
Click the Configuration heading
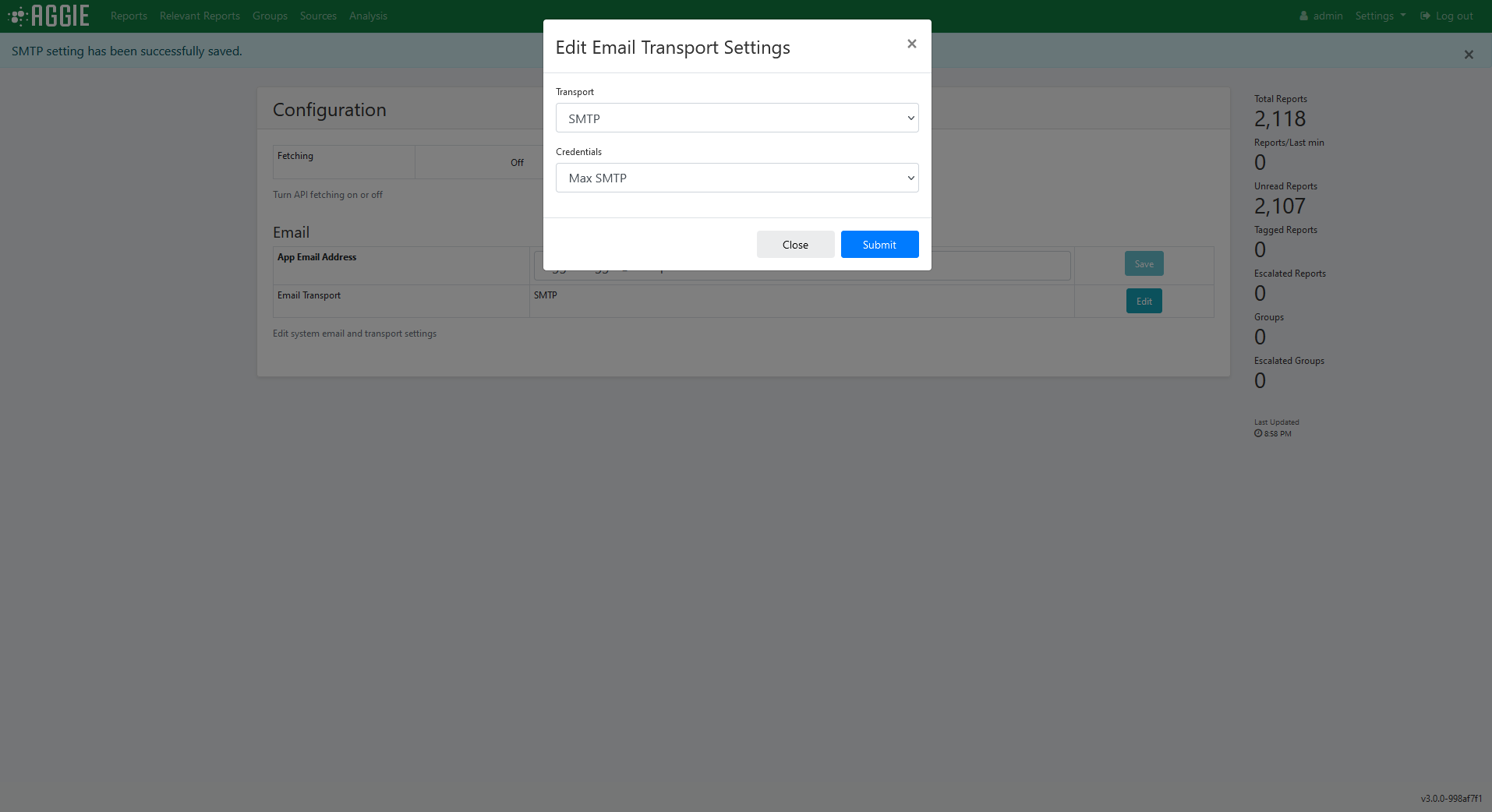click(329, 110)
